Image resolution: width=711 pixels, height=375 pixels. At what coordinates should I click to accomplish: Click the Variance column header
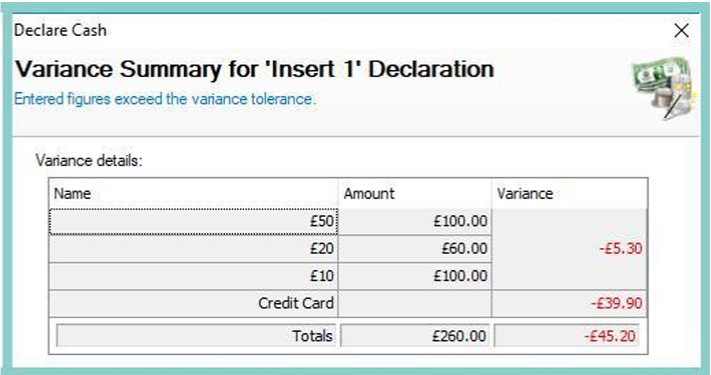pyautogui.click(x=570, y=194)
